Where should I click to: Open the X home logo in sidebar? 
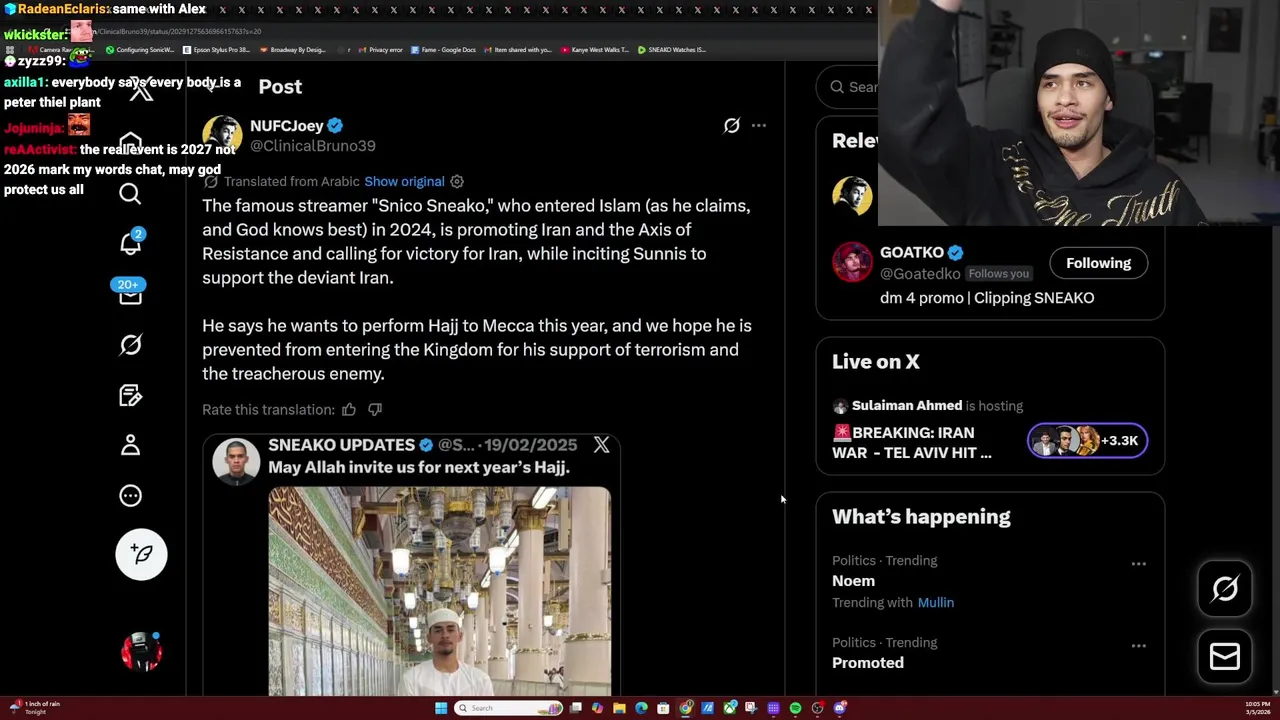pos(141,91)
